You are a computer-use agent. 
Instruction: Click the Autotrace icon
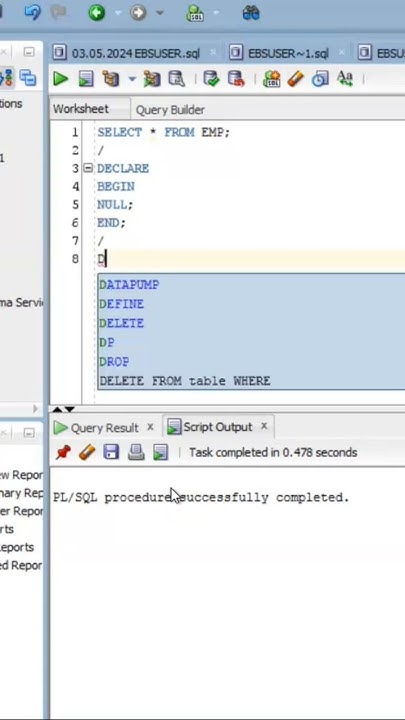[x=152, y=79]
